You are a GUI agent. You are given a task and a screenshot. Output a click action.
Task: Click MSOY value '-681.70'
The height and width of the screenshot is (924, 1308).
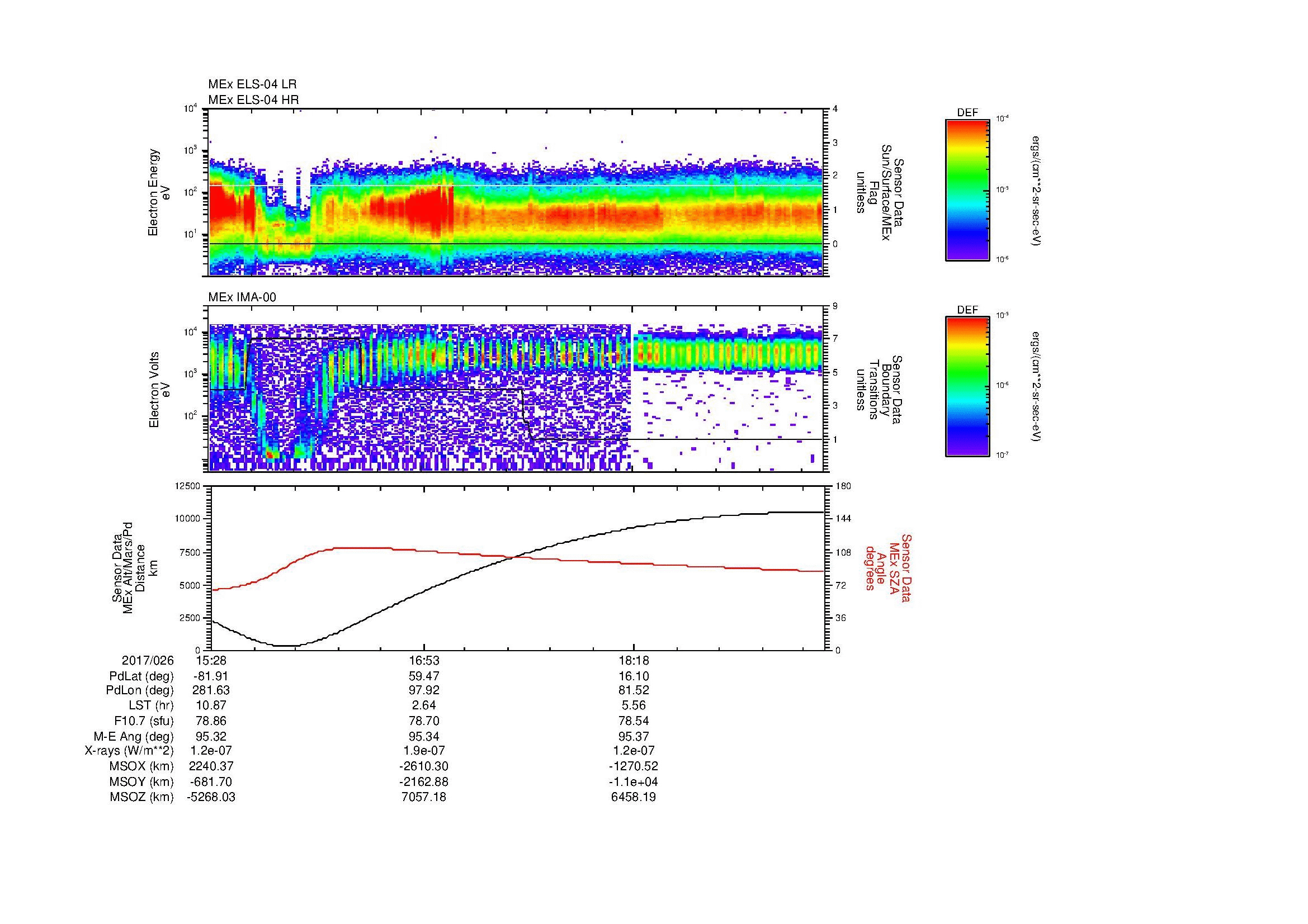coord(211,781)
